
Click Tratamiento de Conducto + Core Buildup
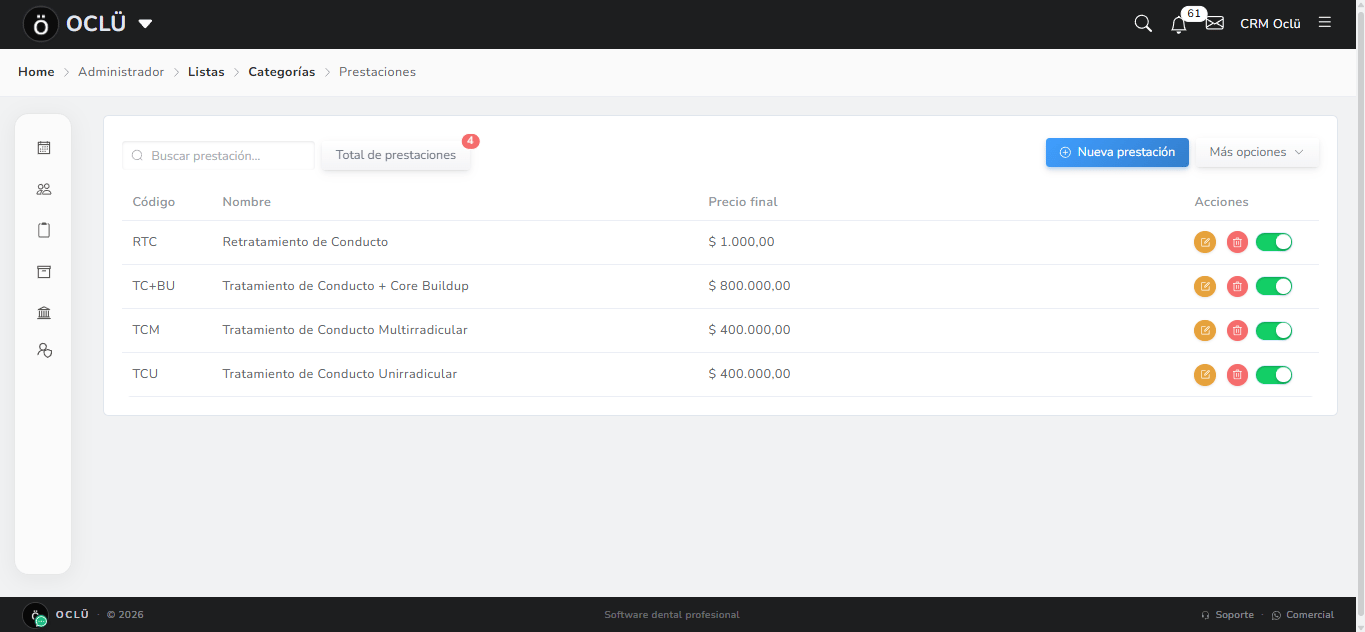pos(345,286)
